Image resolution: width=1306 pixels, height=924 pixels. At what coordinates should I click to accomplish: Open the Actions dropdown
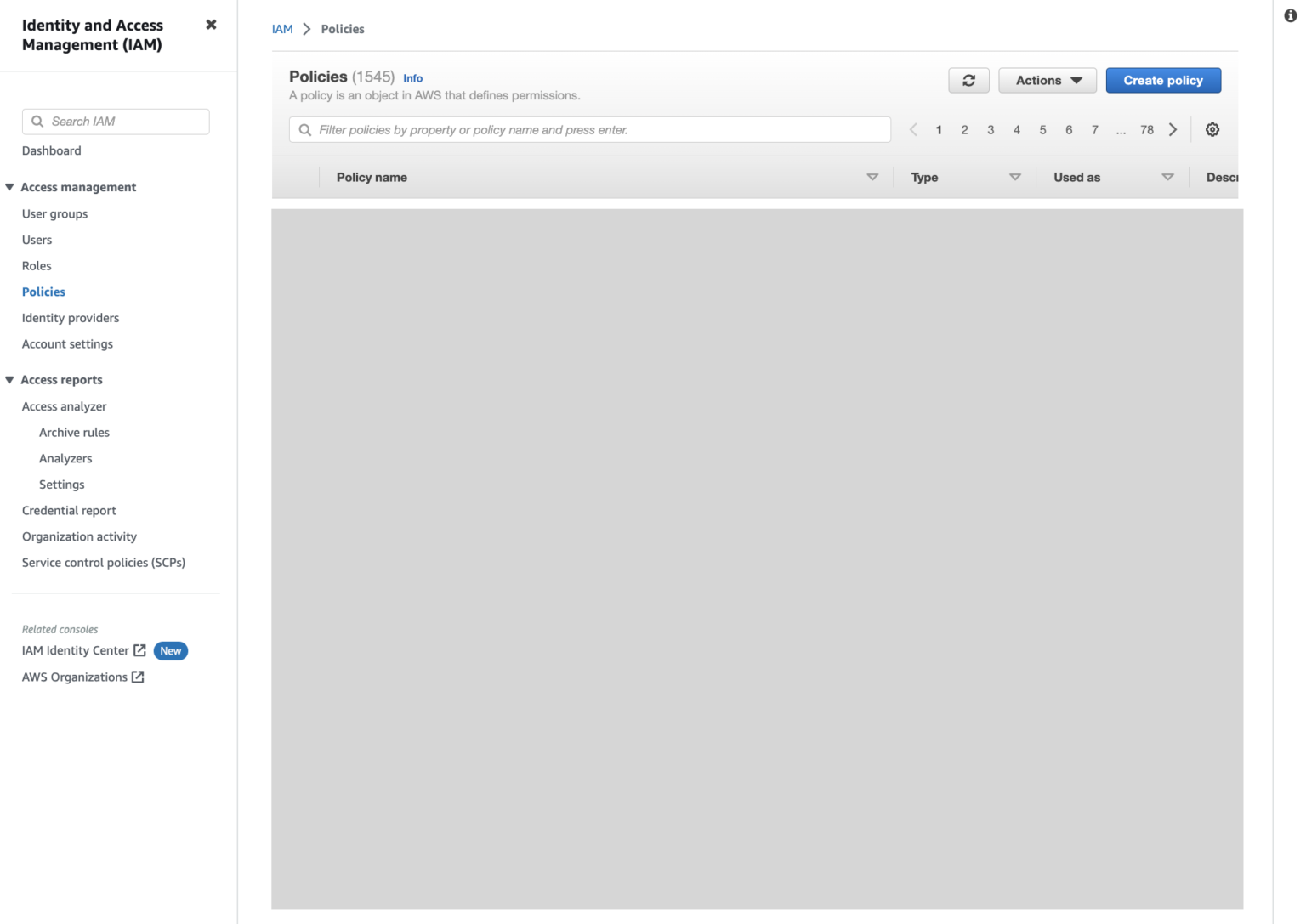(1048, 80)
